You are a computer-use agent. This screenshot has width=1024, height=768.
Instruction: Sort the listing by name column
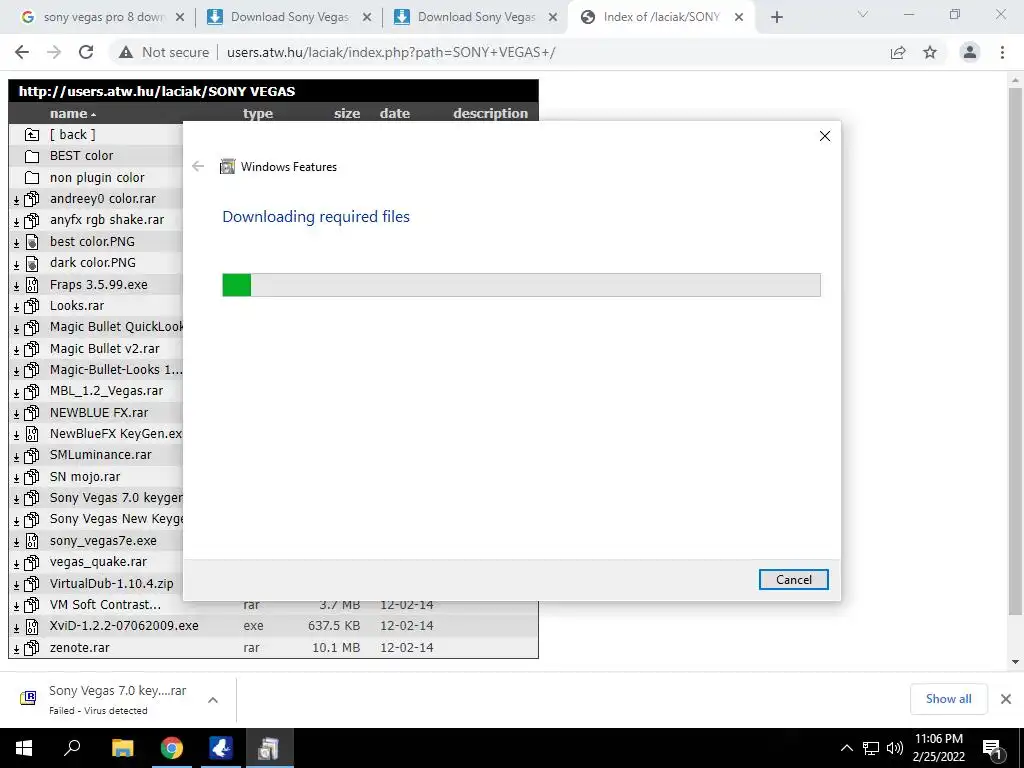69,114
